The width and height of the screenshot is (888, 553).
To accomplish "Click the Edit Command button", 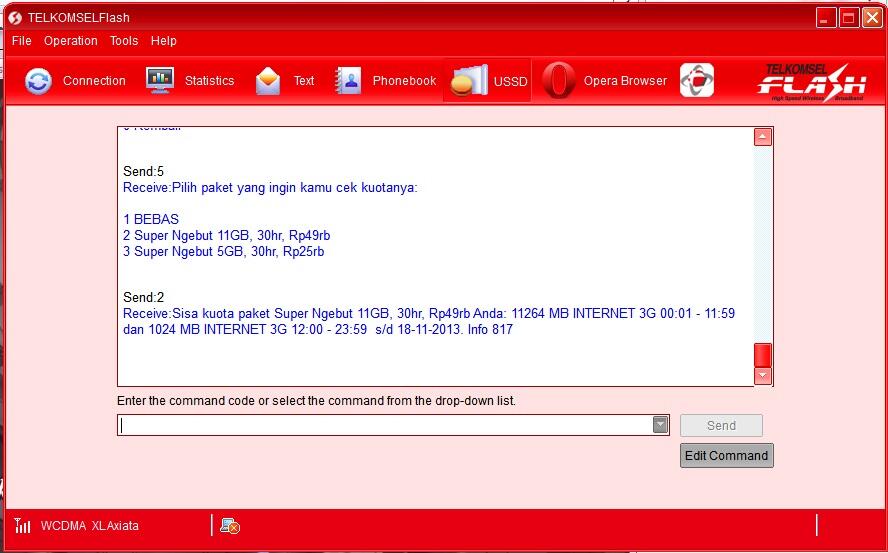I will (727, 456).
